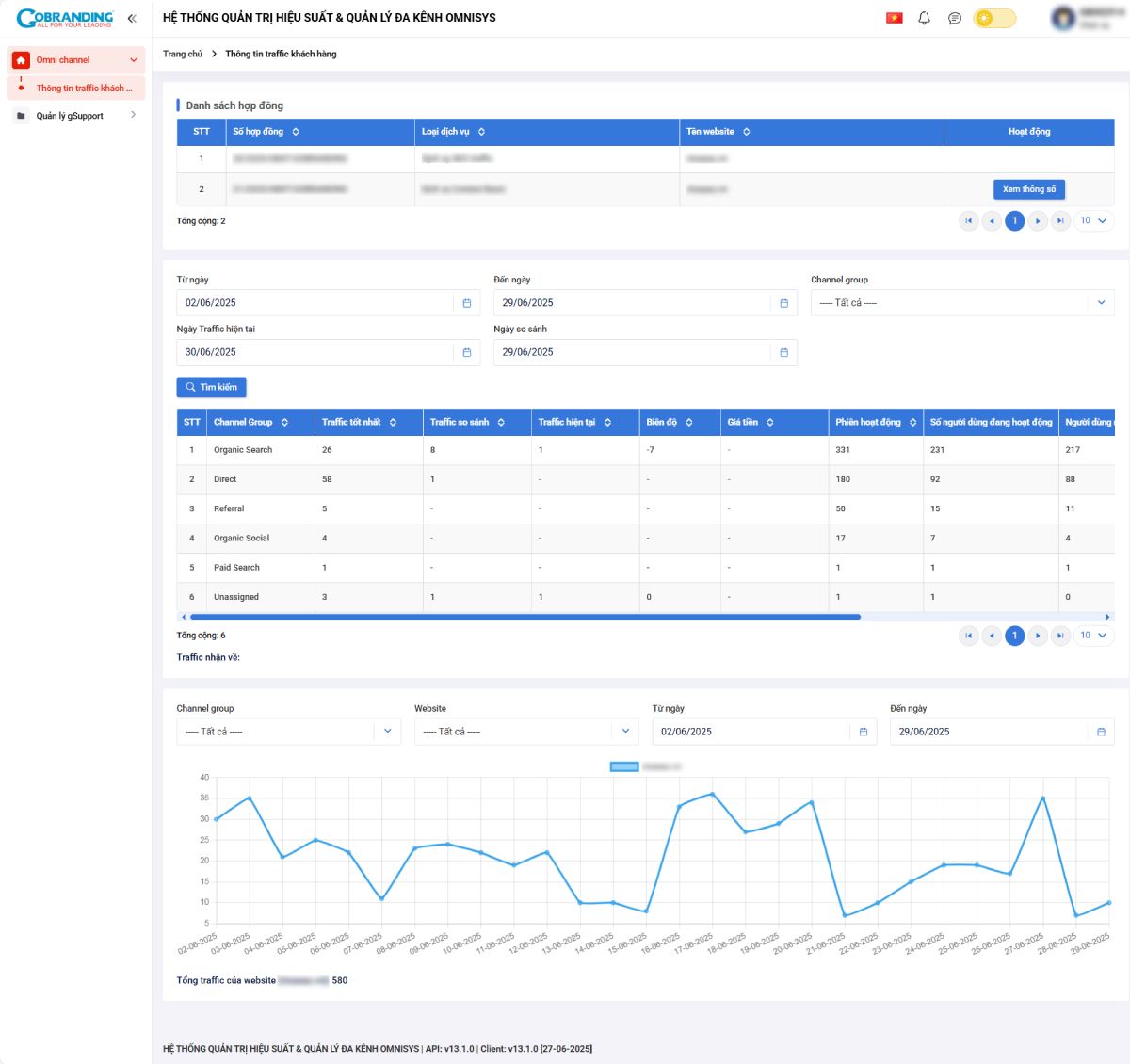Open calendar icon for Ngày Traffic hiện tại
Image resolution: width=1130 pixels, height=1064 pixels.
466,352
